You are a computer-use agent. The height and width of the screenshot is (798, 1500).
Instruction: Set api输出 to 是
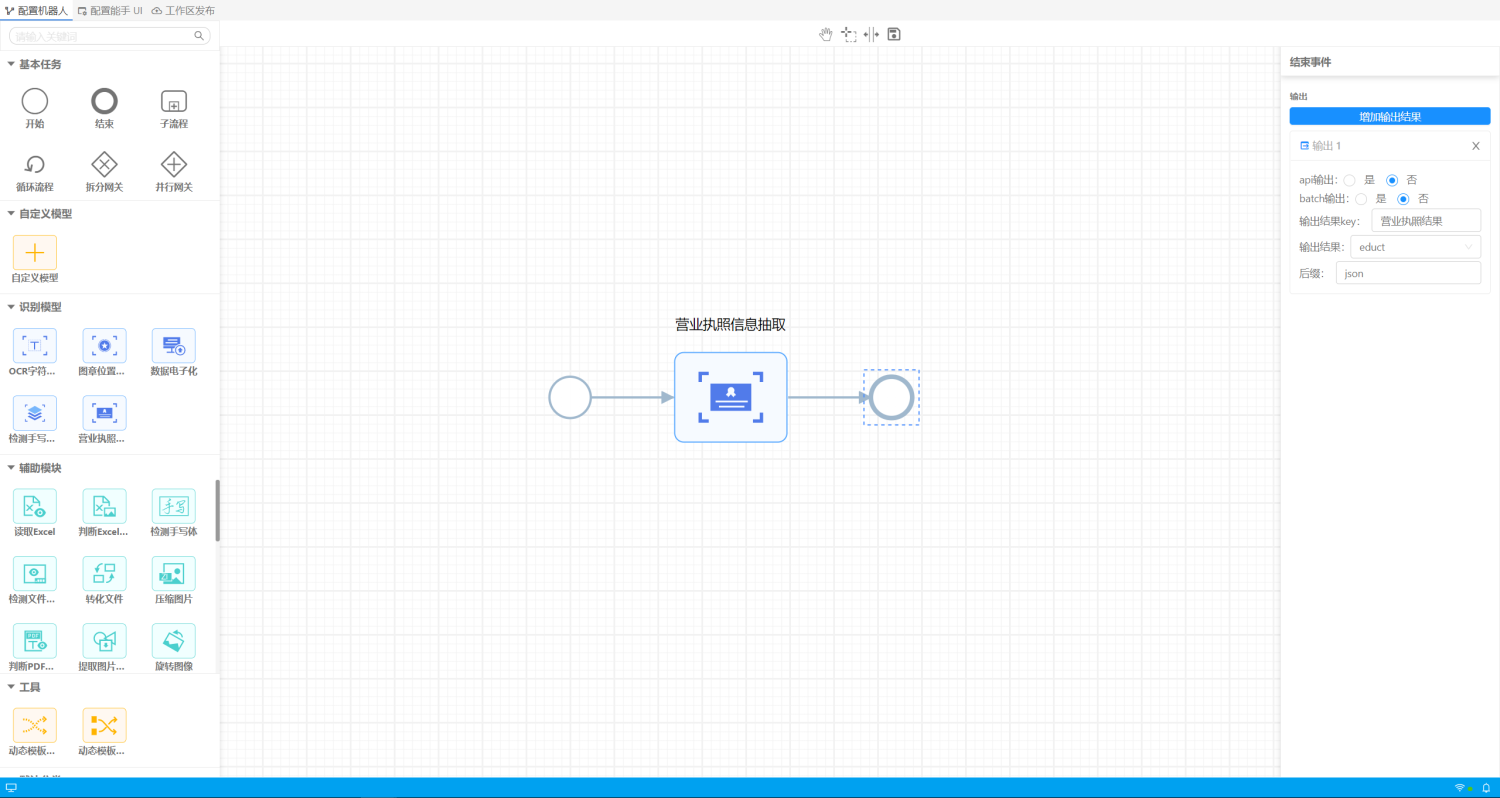coord(1349,180)
